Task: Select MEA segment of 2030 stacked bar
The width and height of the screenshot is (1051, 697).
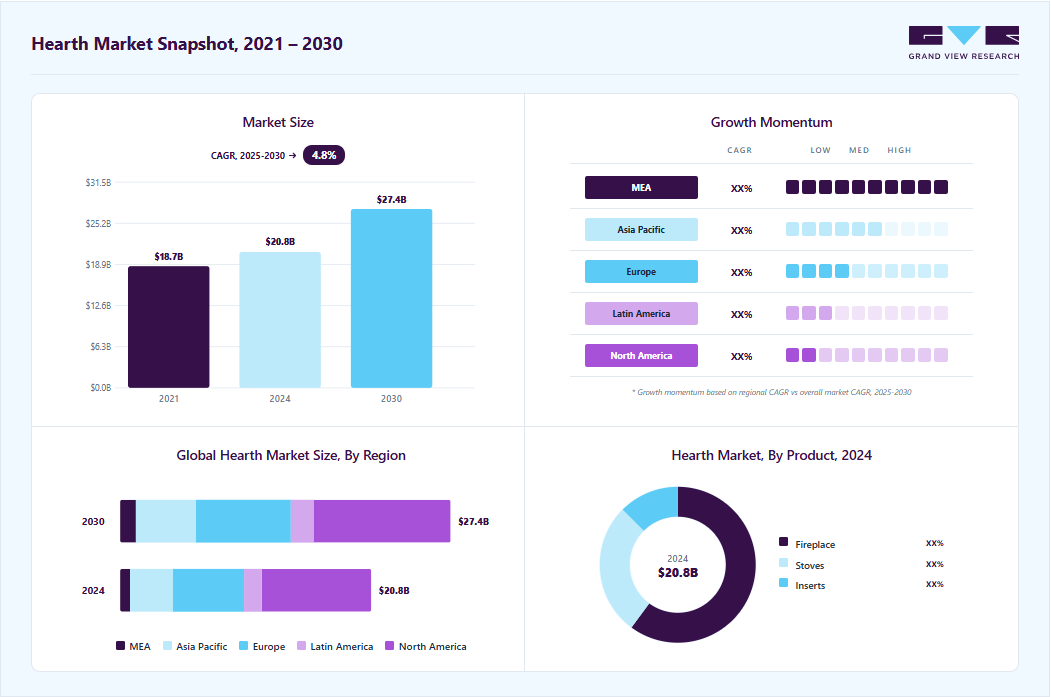Action: point(128,521)
